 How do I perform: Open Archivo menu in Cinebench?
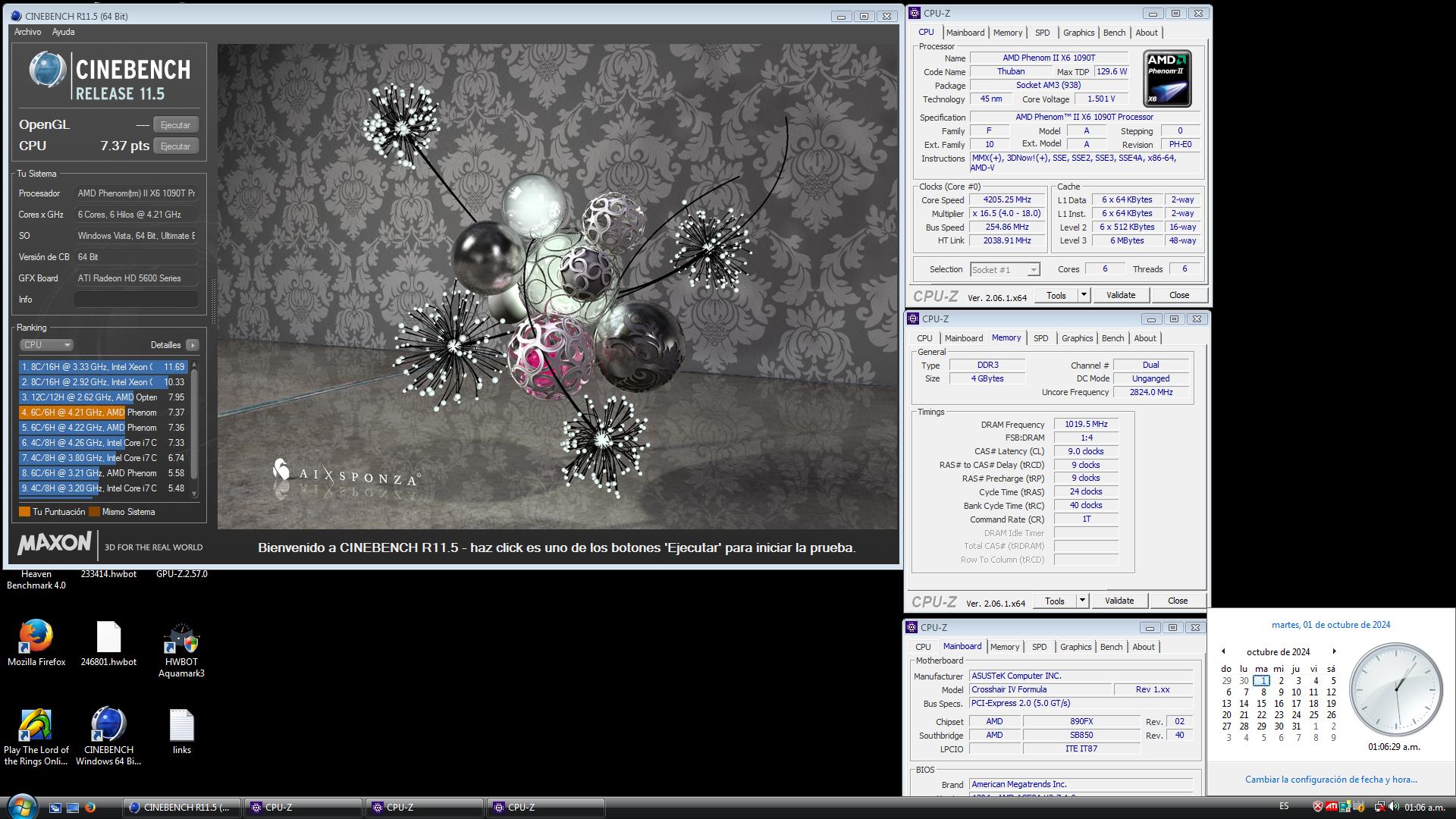27,32
